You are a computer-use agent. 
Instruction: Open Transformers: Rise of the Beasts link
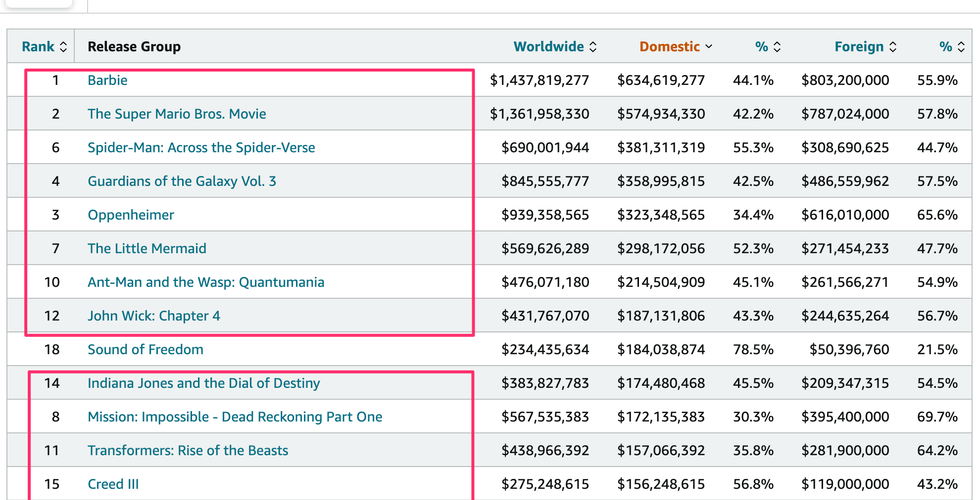188,451
